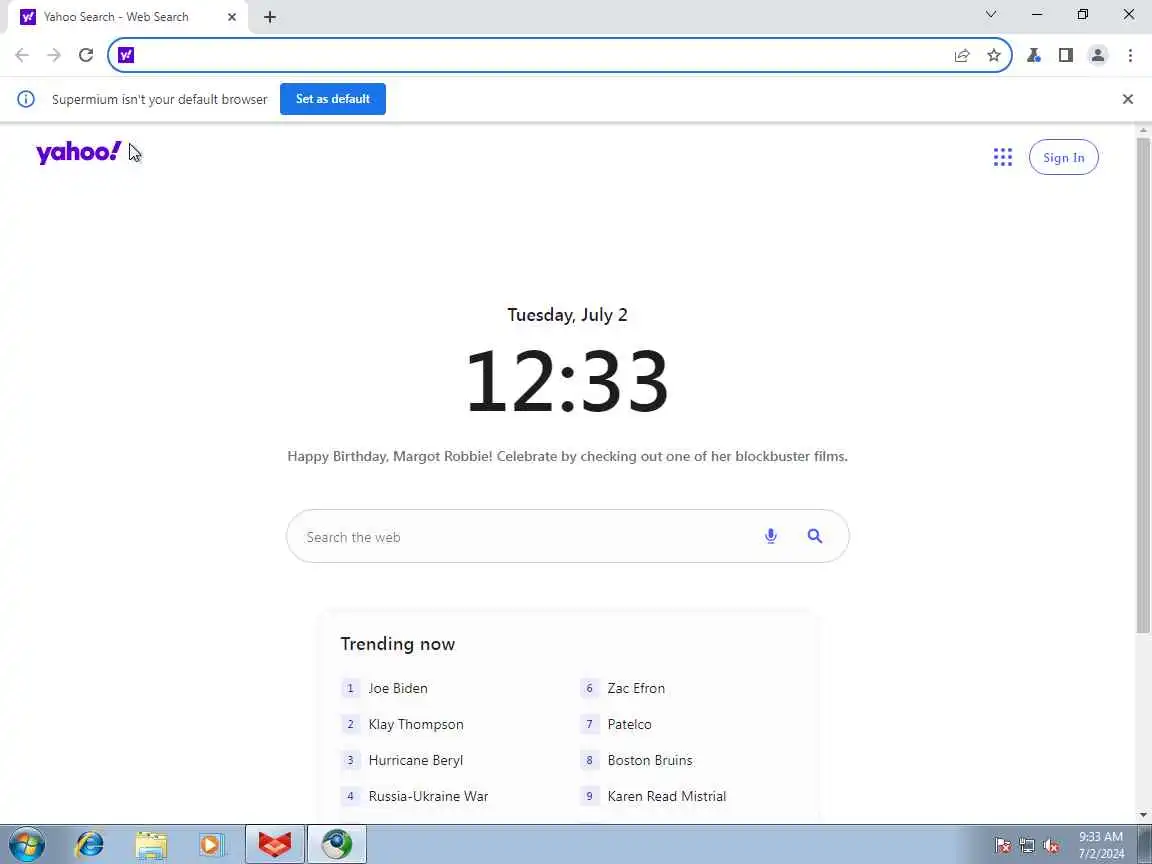Bookmark this page with the star
The height and width of the screenshot is (864, 1152).
(x=994, y=55)
